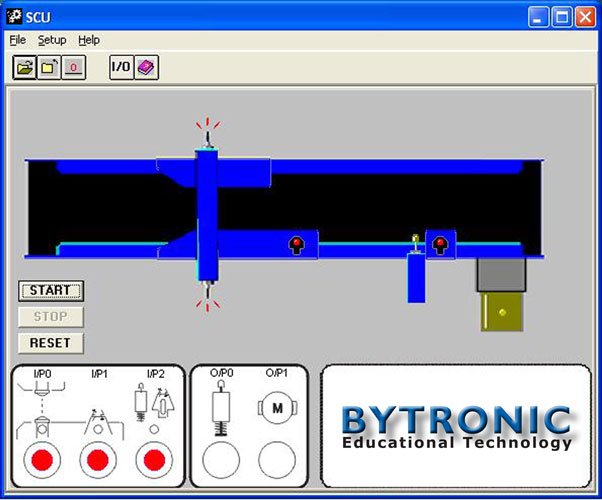602x500 pixels.
Task: Toggle the O/P1 output indicator circle
Action: [276, 461]
